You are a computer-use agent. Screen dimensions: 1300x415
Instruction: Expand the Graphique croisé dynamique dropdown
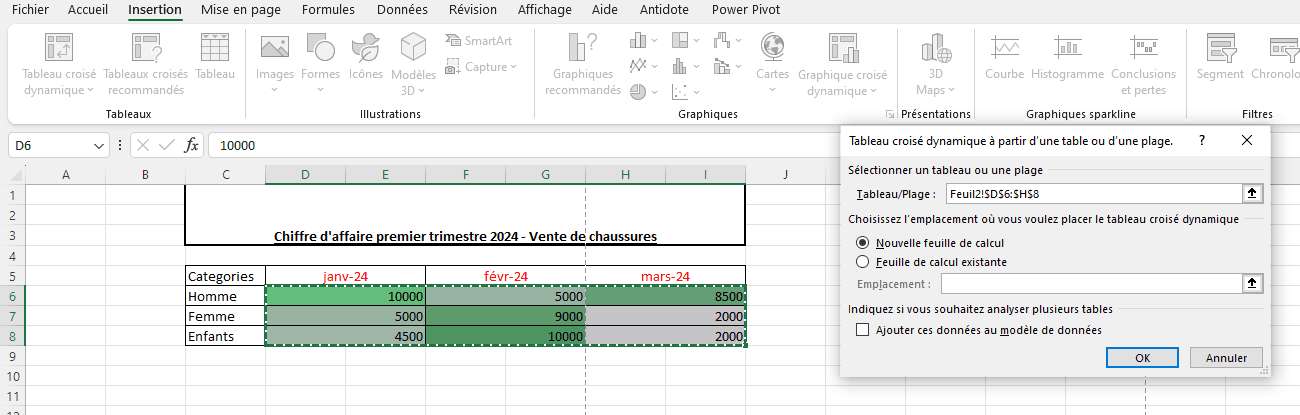click(842, 91)
